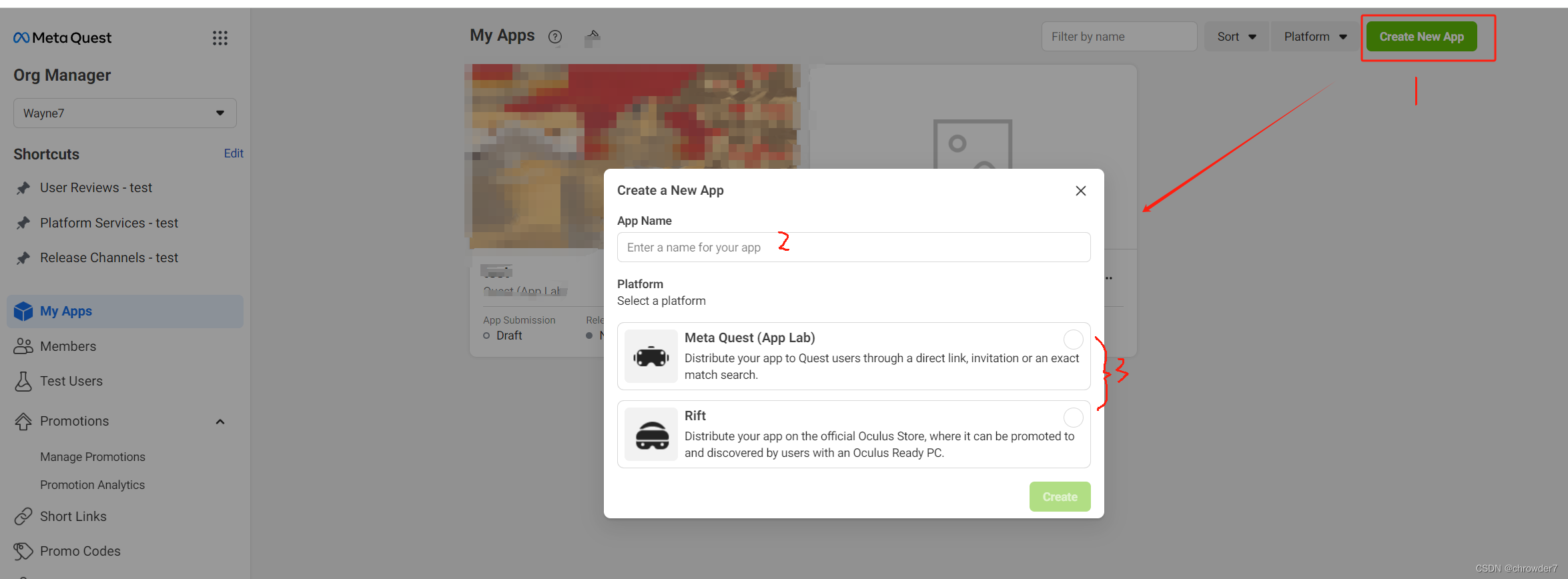
Task: Click the Short Links chain icon
Action: (x=23, y=516)
